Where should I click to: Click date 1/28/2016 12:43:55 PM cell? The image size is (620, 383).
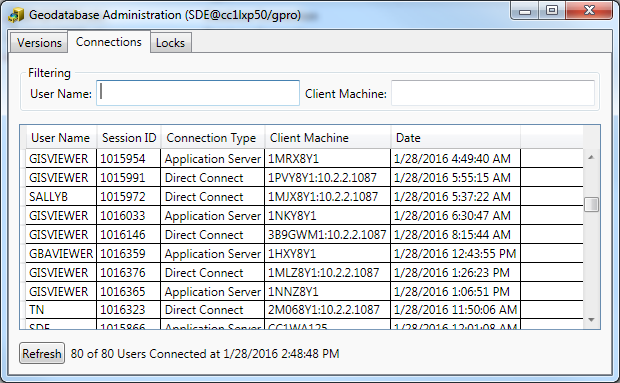click(456, 253)
